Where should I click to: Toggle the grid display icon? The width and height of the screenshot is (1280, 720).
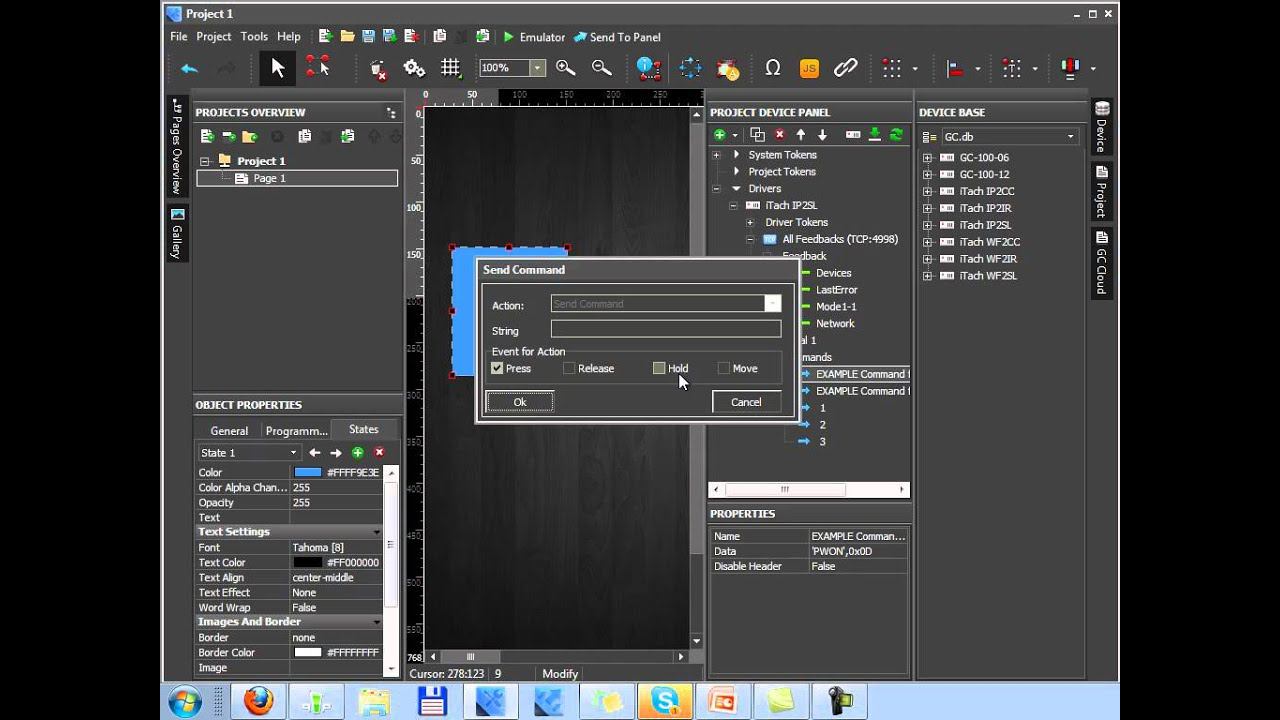pos(451,68)
